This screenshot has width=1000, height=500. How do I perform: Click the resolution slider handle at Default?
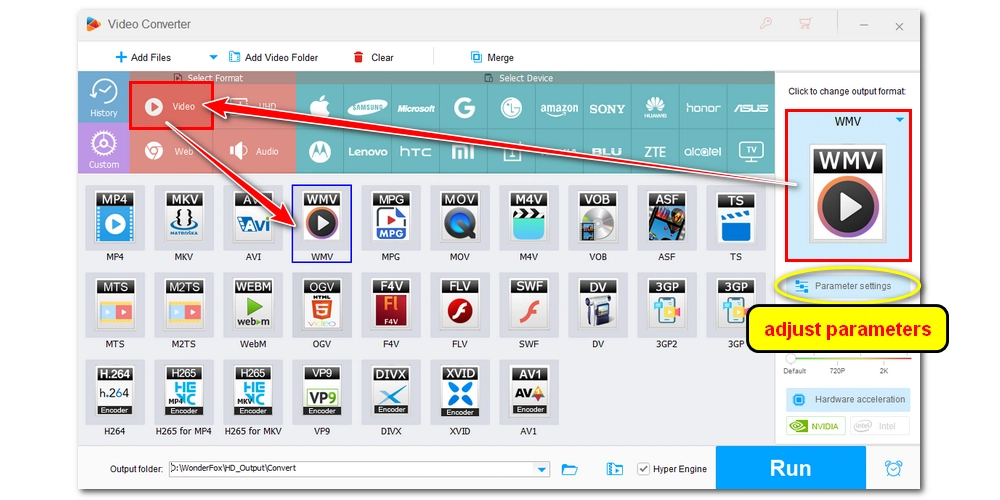click(x=791, y=358)
